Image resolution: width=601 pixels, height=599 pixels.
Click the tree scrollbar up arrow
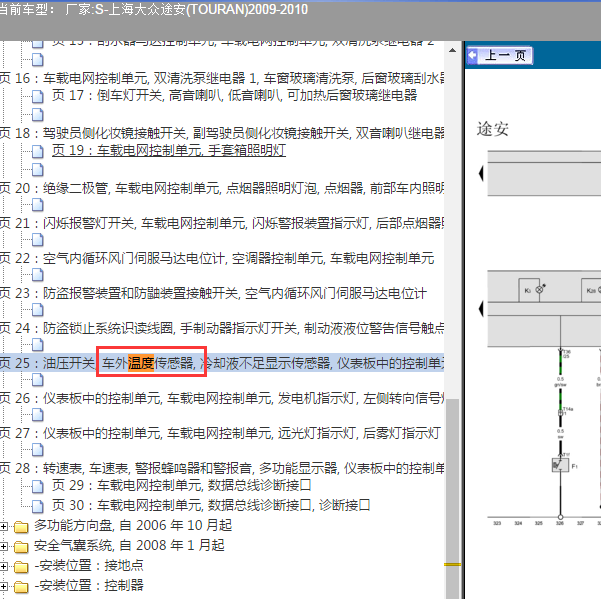(452, 50)
